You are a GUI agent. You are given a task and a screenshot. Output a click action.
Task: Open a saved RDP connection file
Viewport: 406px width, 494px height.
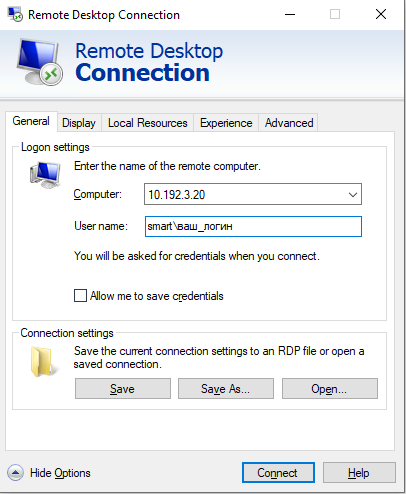click(330, 389)
